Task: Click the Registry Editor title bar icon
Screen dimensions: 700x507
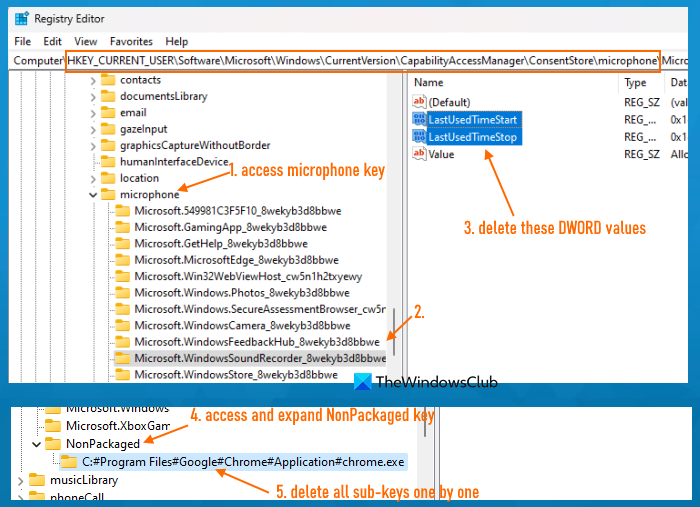Action: (22, 19)
